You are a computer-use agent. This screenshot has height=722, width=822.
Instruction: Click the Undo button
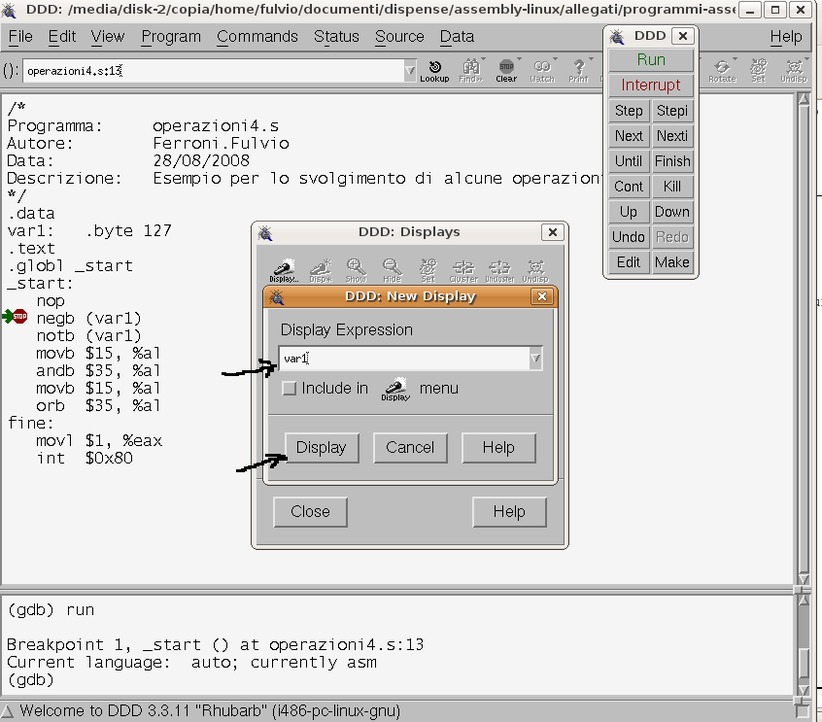point(629,237)
